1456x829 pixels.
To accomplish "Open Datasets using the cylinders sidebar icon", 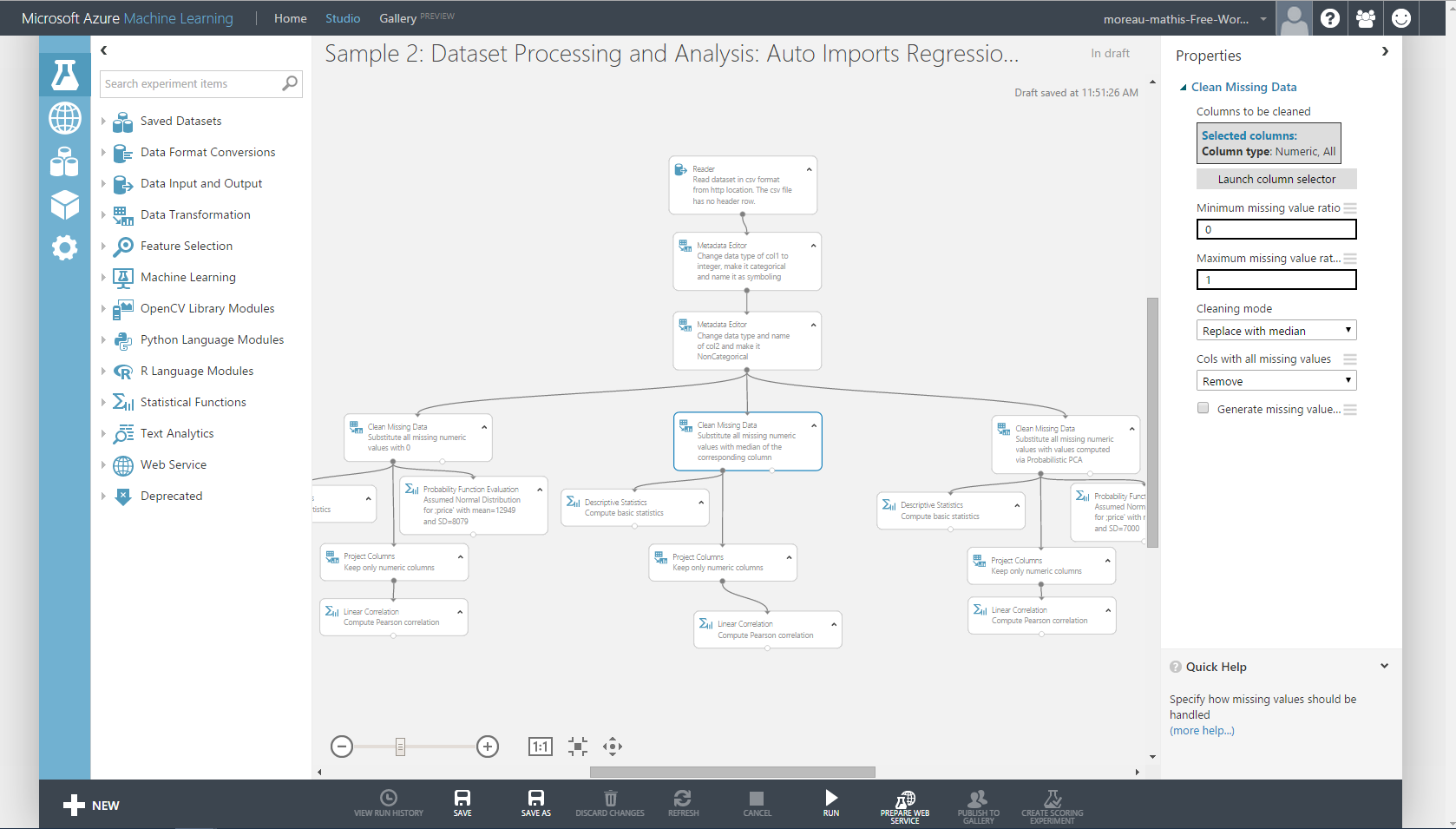I will click(65, 161).
